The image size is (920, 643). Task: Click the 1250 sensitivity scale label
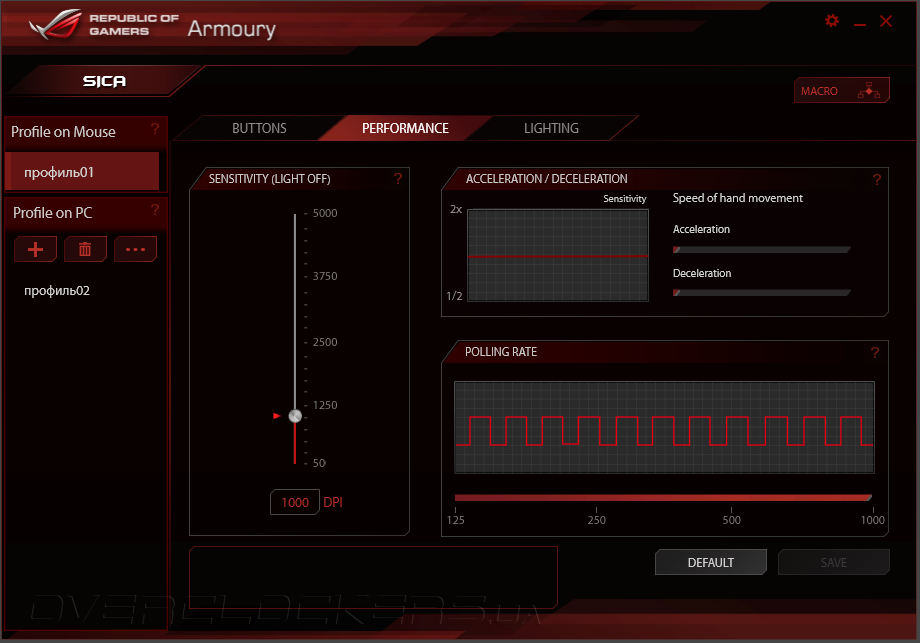click(x=325, y=405)
